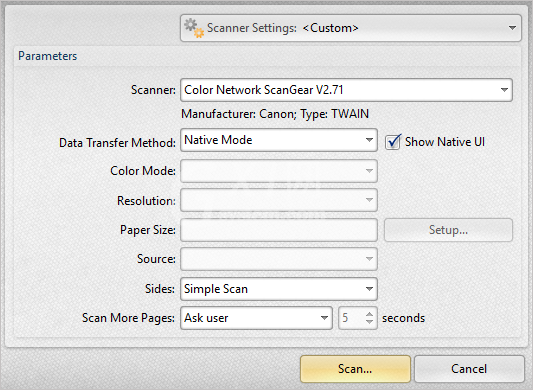Open the Sides Simple Scan dropdown
Screen dimensions: 533x390
279,289
